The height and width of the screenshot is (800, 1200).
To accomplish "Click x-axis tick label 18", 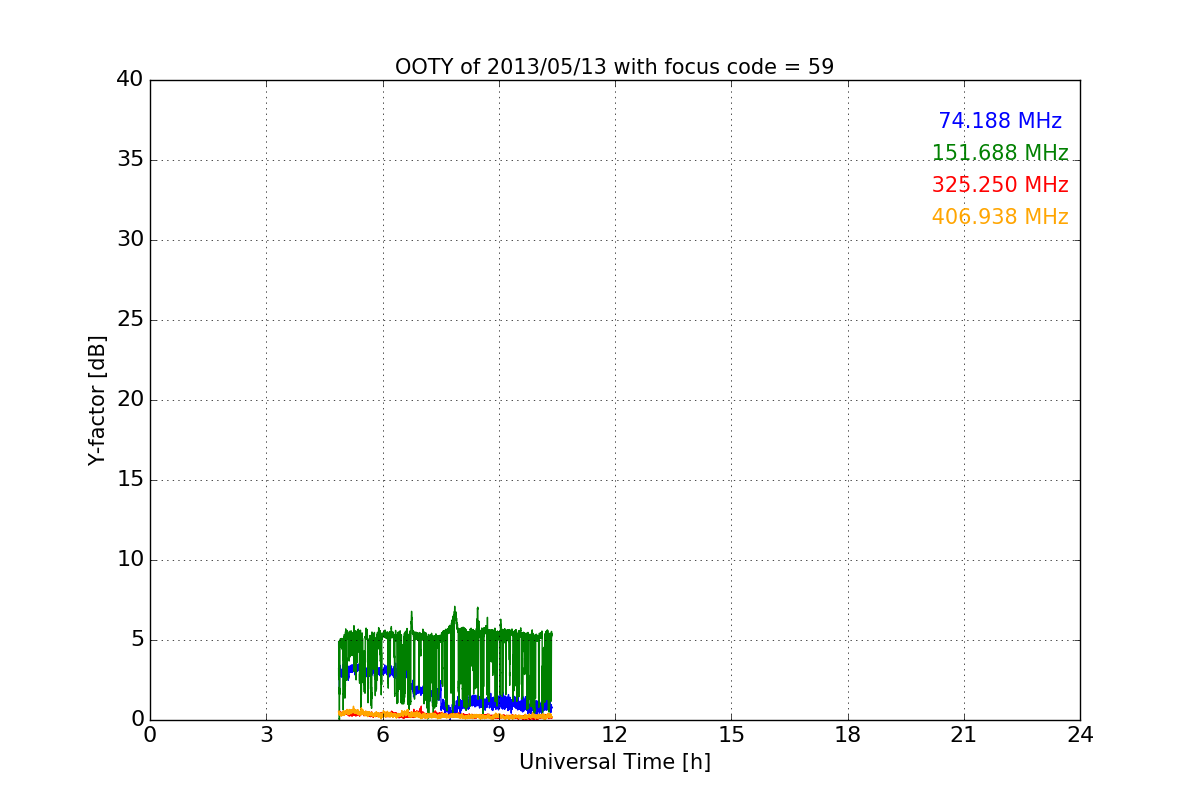I will tap(848, 735).
